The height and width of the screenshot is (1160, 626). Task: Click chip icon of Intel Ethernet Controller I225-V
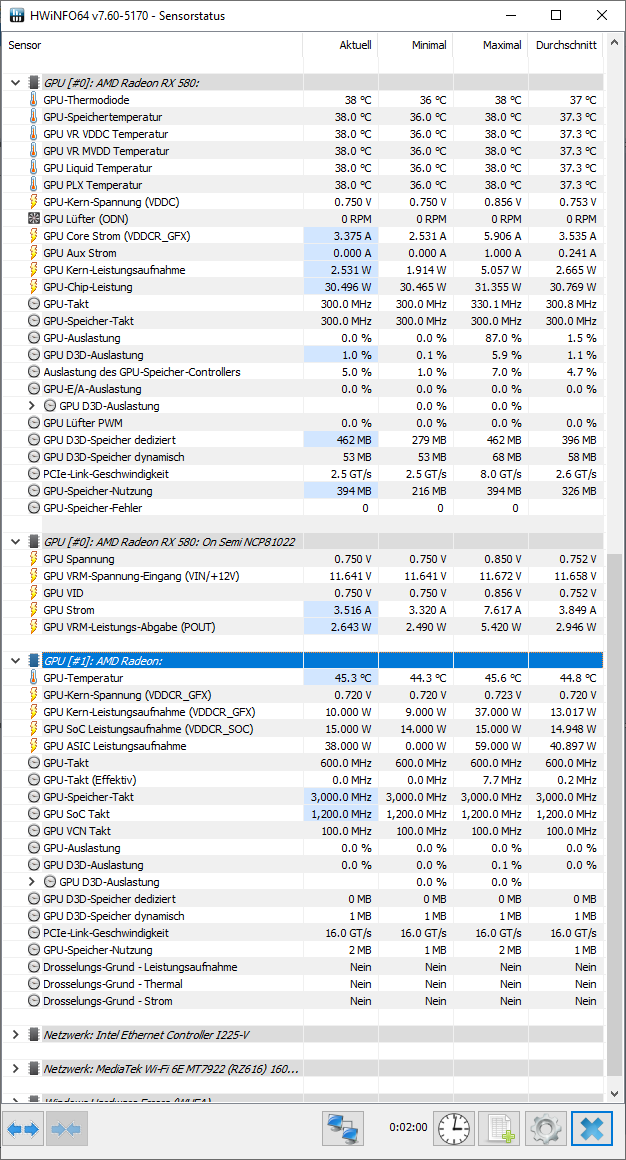[33, 1034]
